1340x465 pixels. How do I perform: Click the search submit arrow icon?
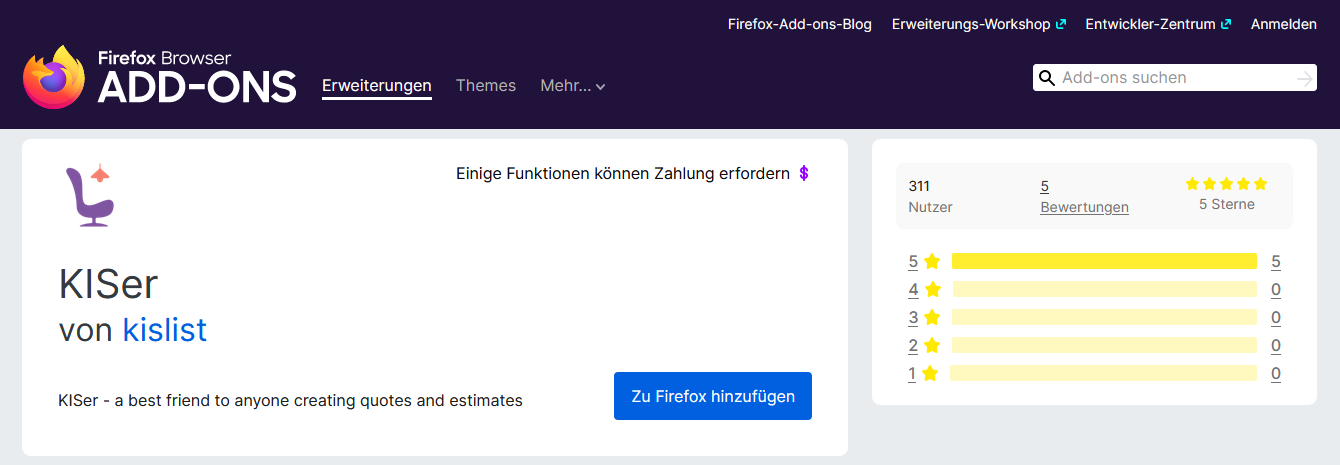click(1304, 79)
